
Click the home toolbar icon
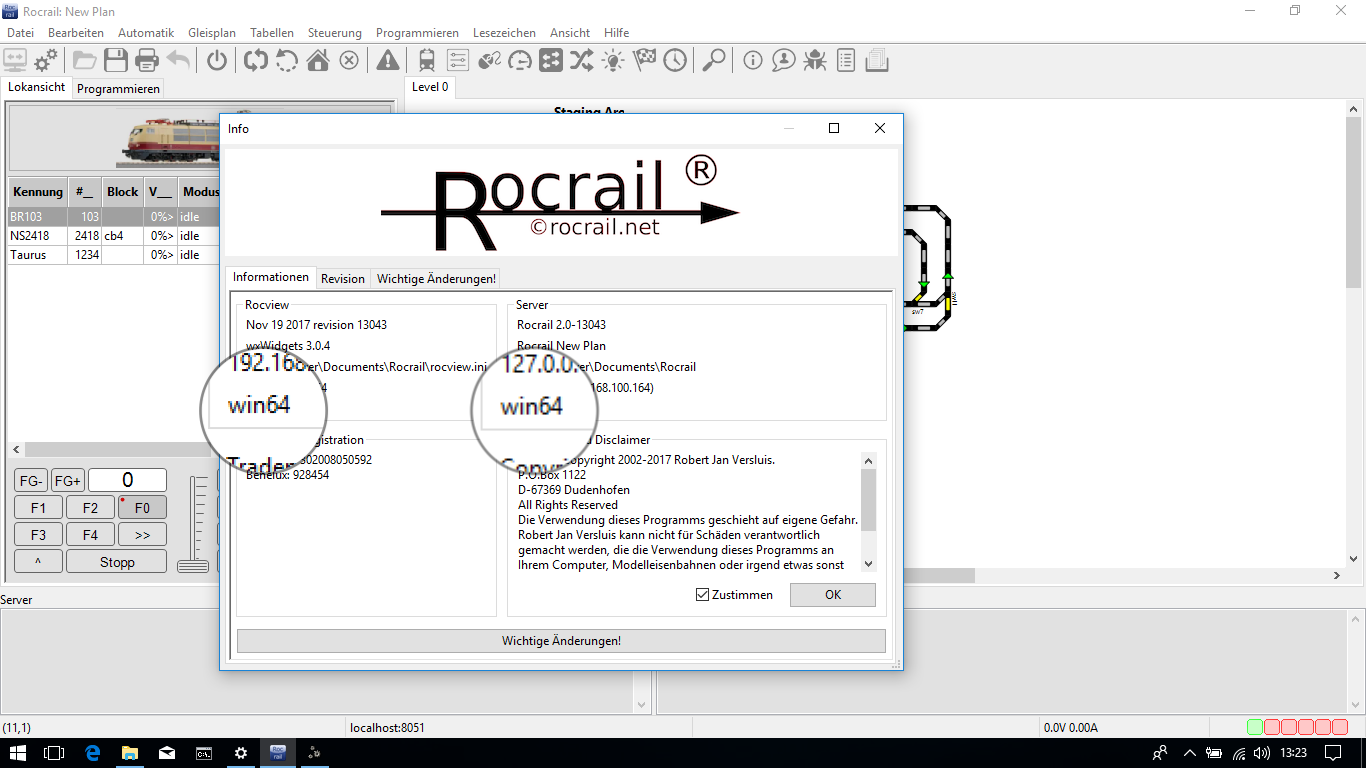point(318,61)
